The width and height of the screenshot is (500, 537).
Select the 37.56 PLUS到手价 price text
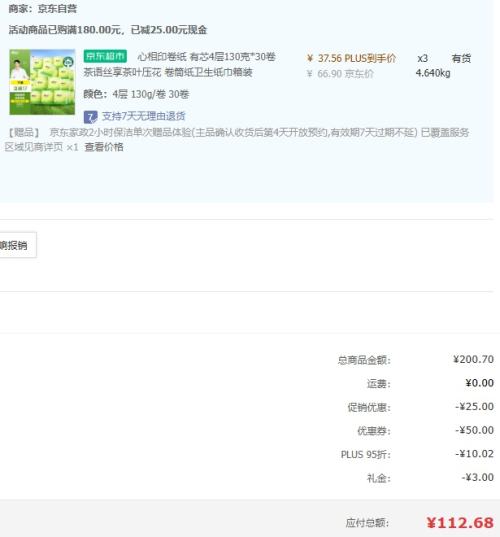click(352, 59)
